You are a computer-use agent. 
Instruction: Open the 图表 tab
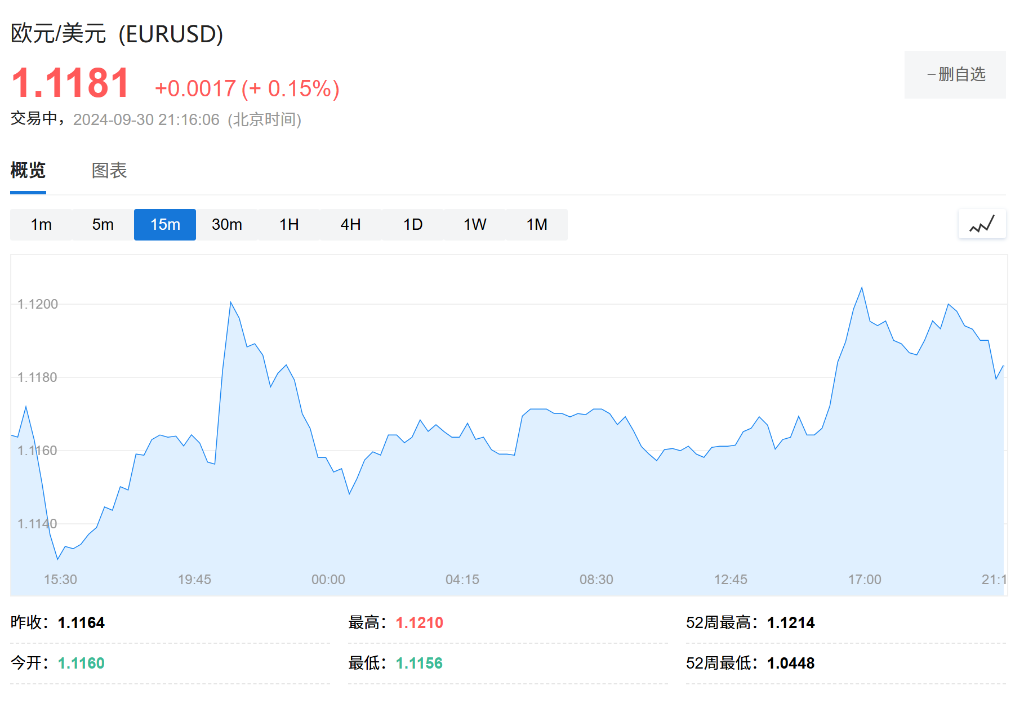[x=109, y=170]
